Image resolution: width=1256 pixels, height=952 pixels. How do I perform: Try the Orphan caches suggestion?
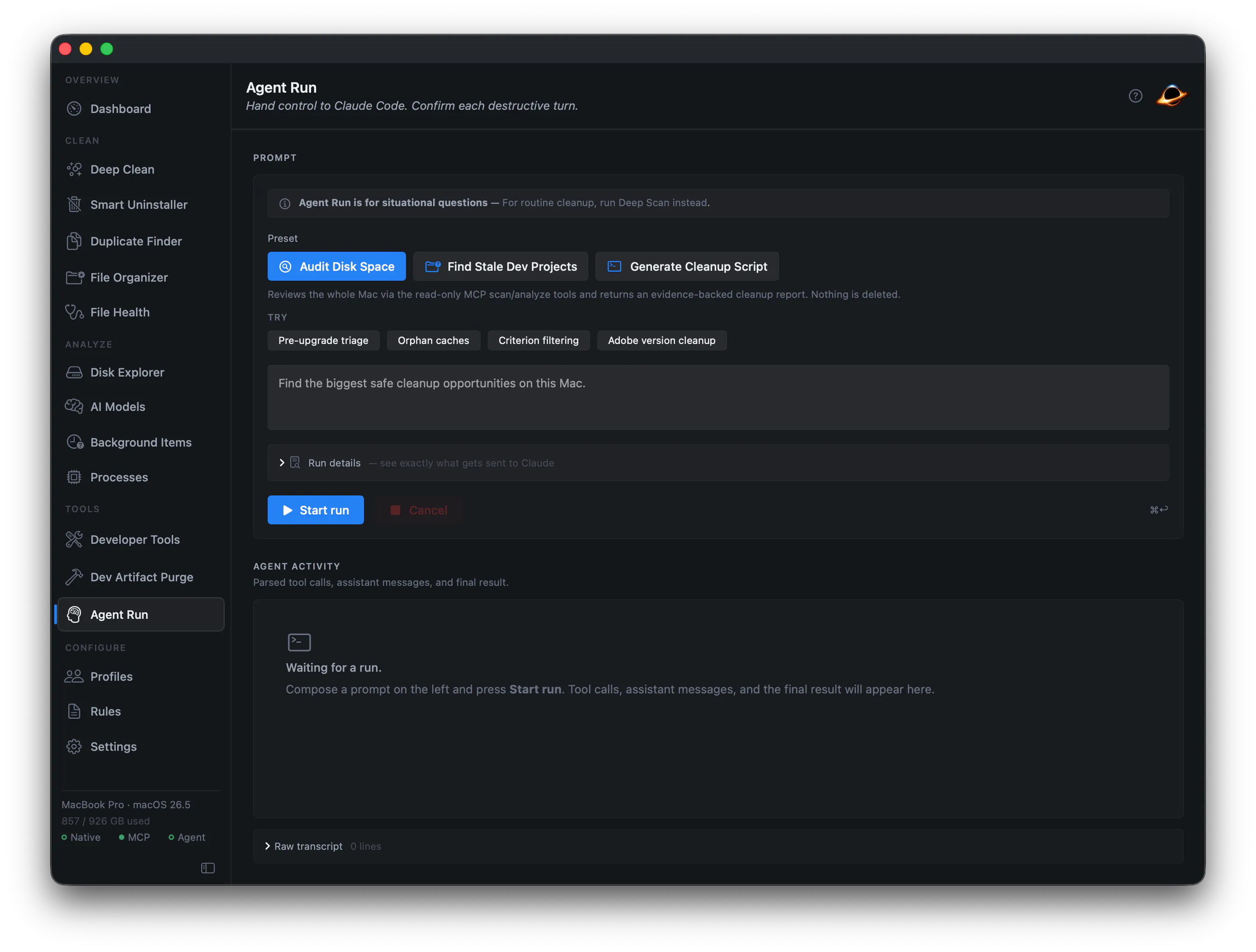pos(434,340)
